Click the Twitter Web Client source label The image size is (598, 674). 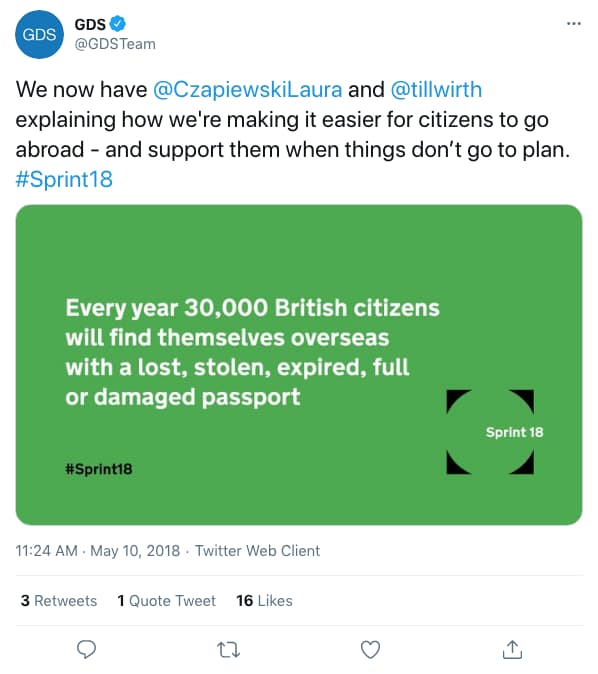click(x=258, y=551)
